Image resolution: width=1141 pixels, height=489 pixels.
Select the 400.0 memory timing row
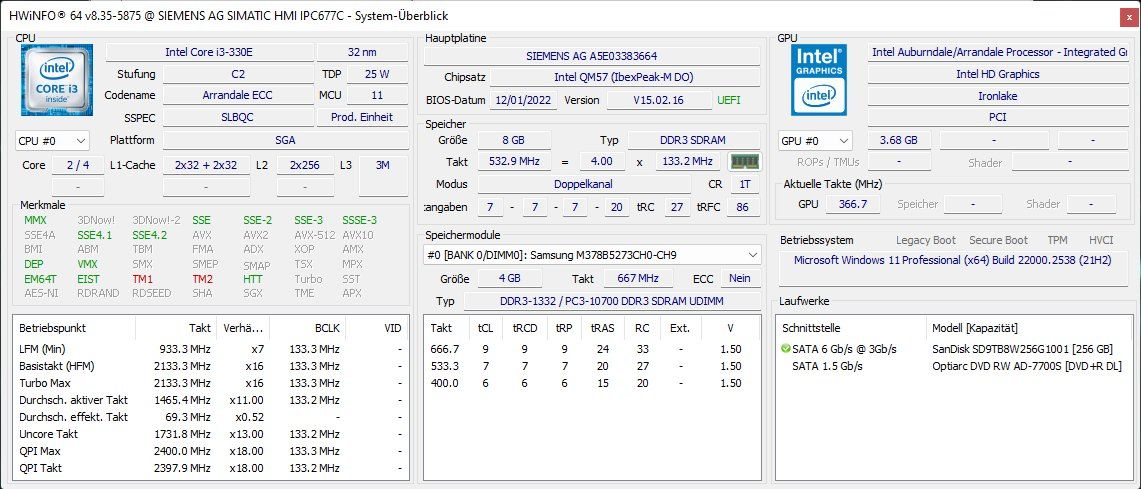pos(592,383)
